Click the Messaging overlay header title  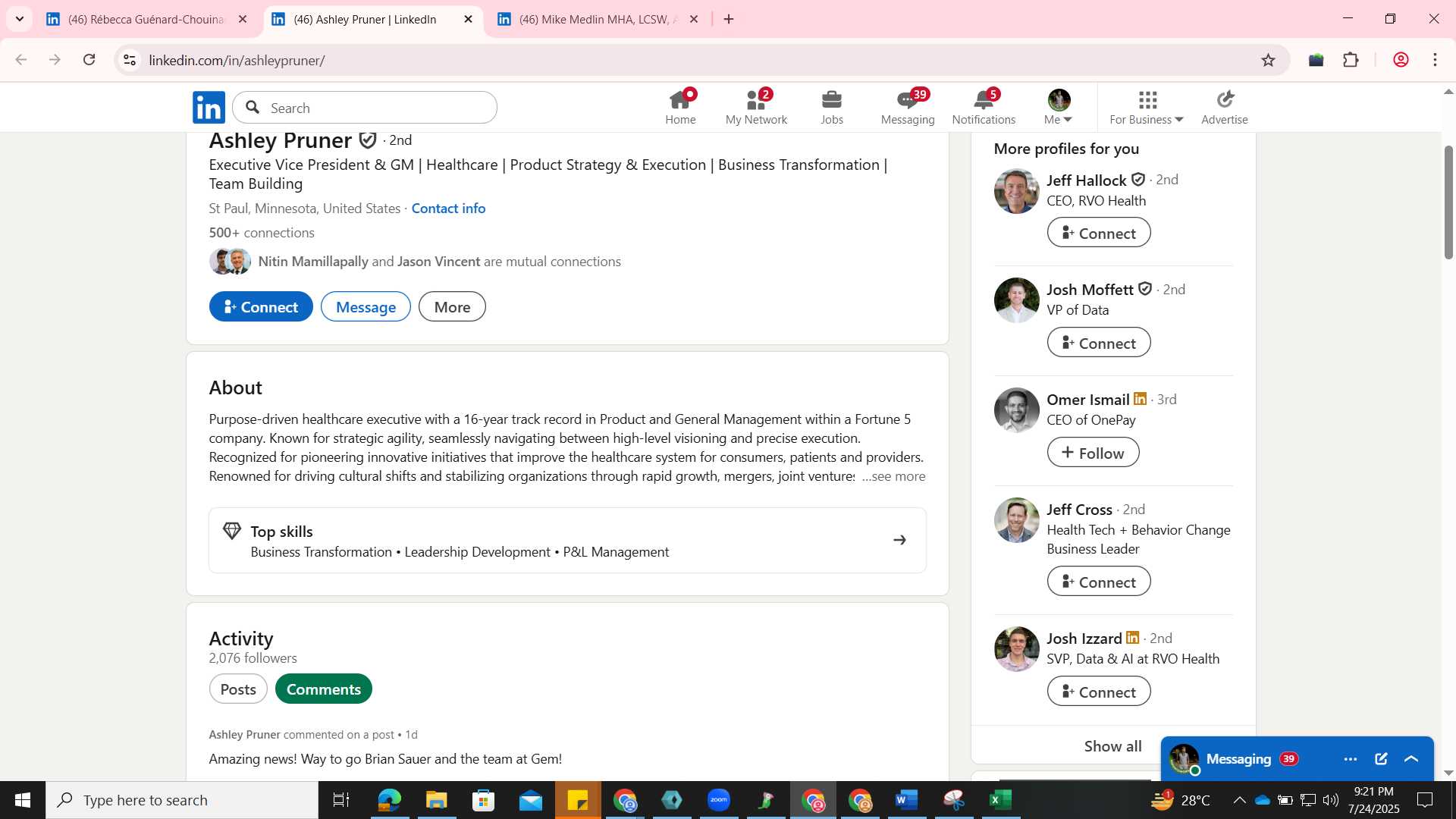pyautogui.click(x=1238, y=759)
